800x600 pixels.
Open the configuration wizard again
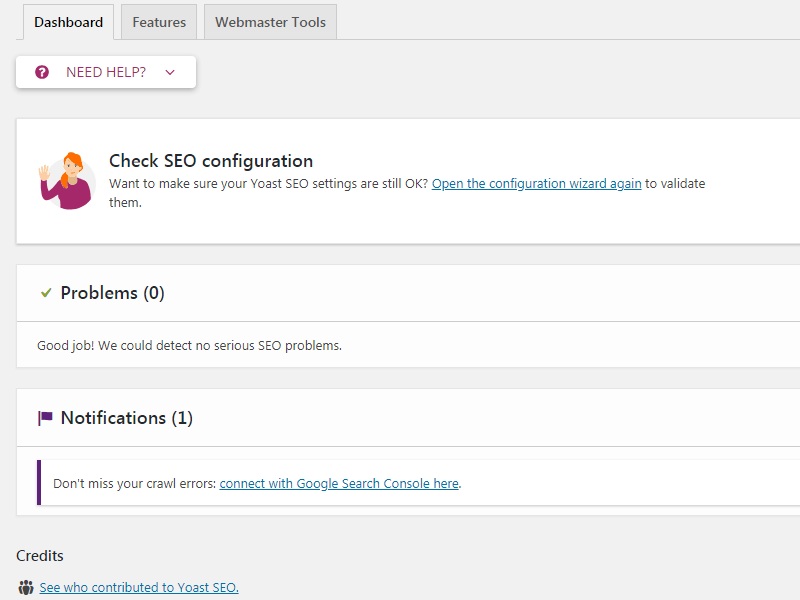click(x=536, y=183)
